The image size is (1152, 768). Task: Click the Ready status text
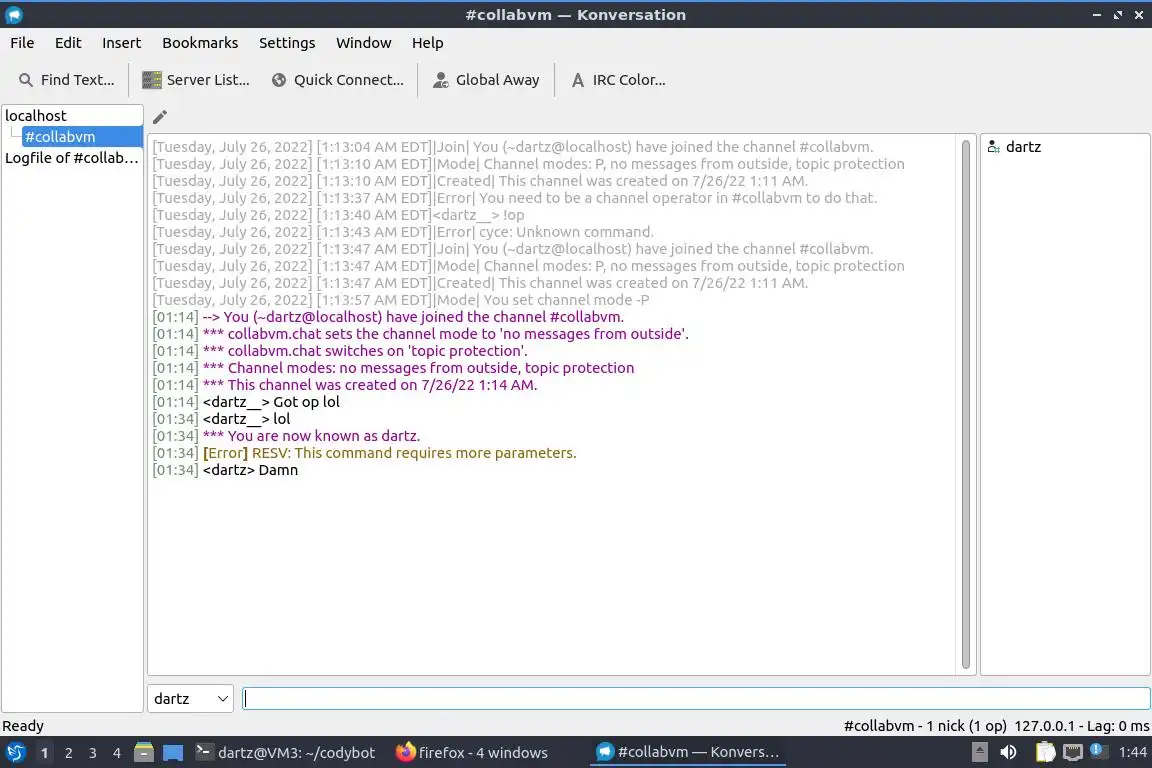(23, 726)
